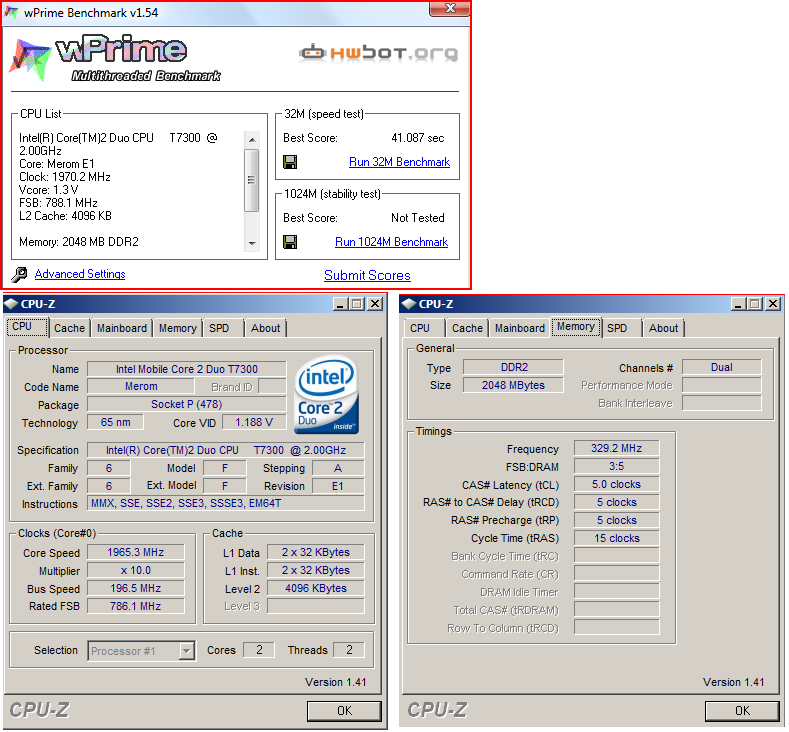
Task: Close the right CPU-Z memory window
Action: (x=773, y=304)
